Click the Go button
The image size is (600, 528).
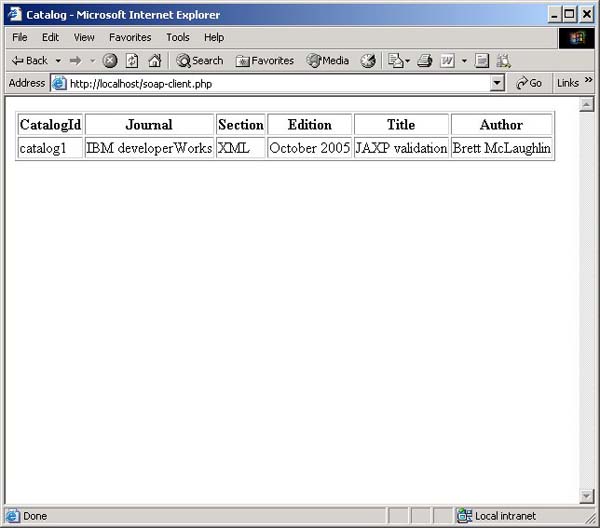pos(528,83)
